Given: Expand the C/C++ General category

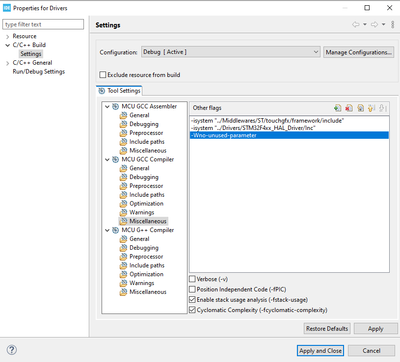Looking at the screenshot, I should (x=7, y=63).
